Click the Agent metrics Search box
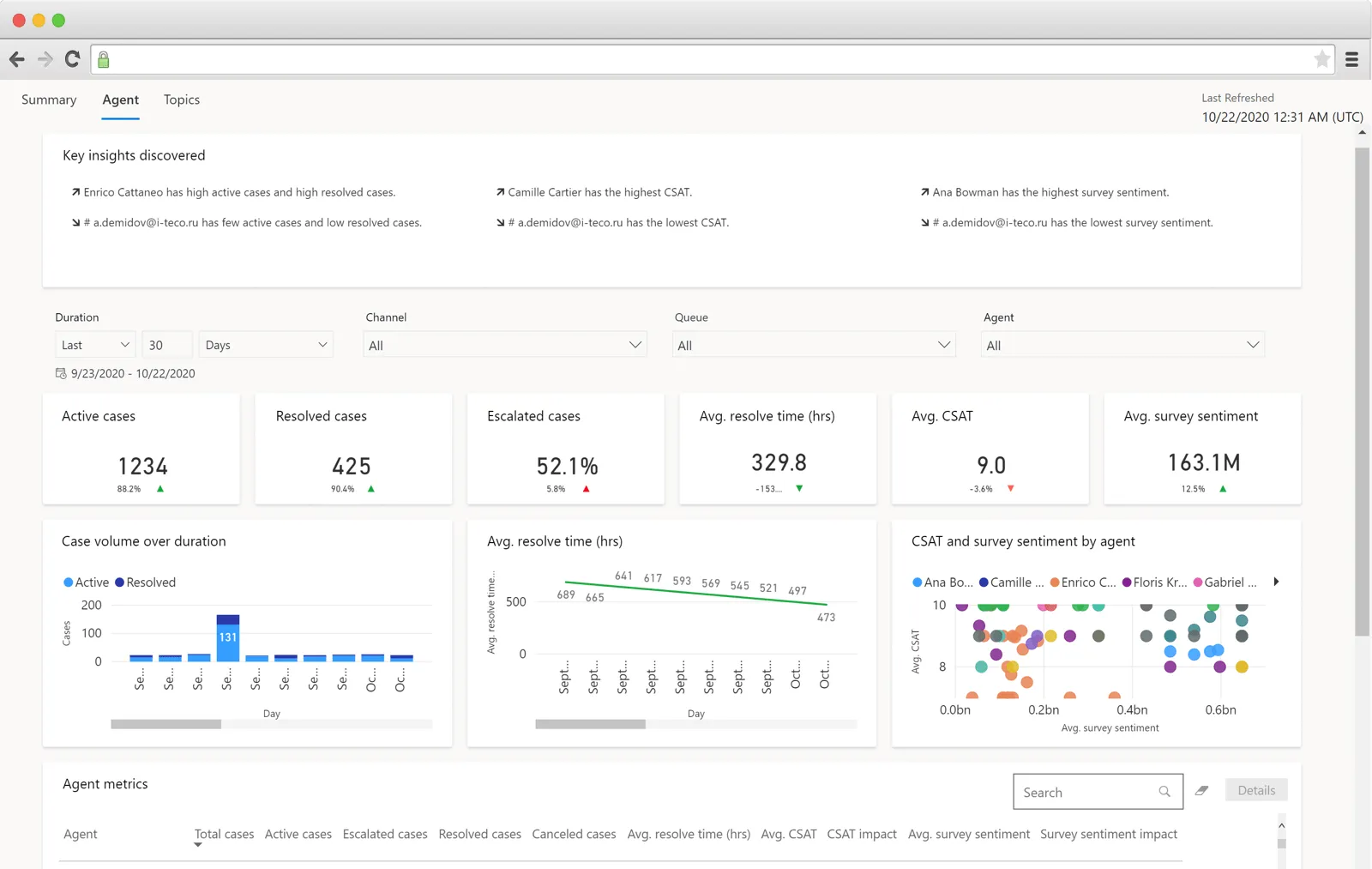The width and height of the screenshot is (1372, 869). click(1098, 792)
